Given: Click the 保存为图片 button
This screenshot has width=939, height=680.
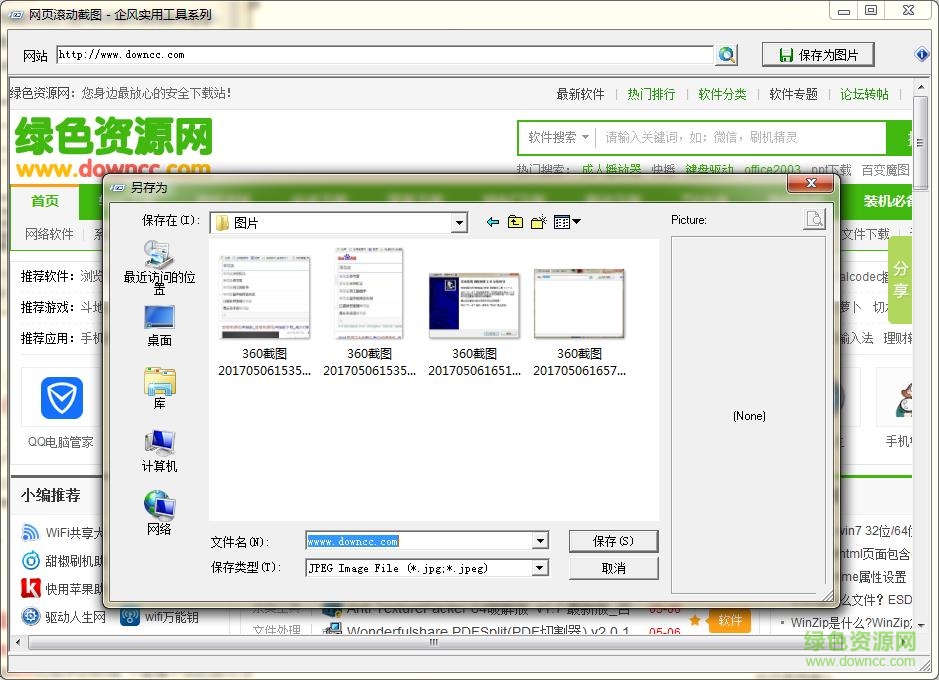Looking at the screenshot, I should [818, 54].
